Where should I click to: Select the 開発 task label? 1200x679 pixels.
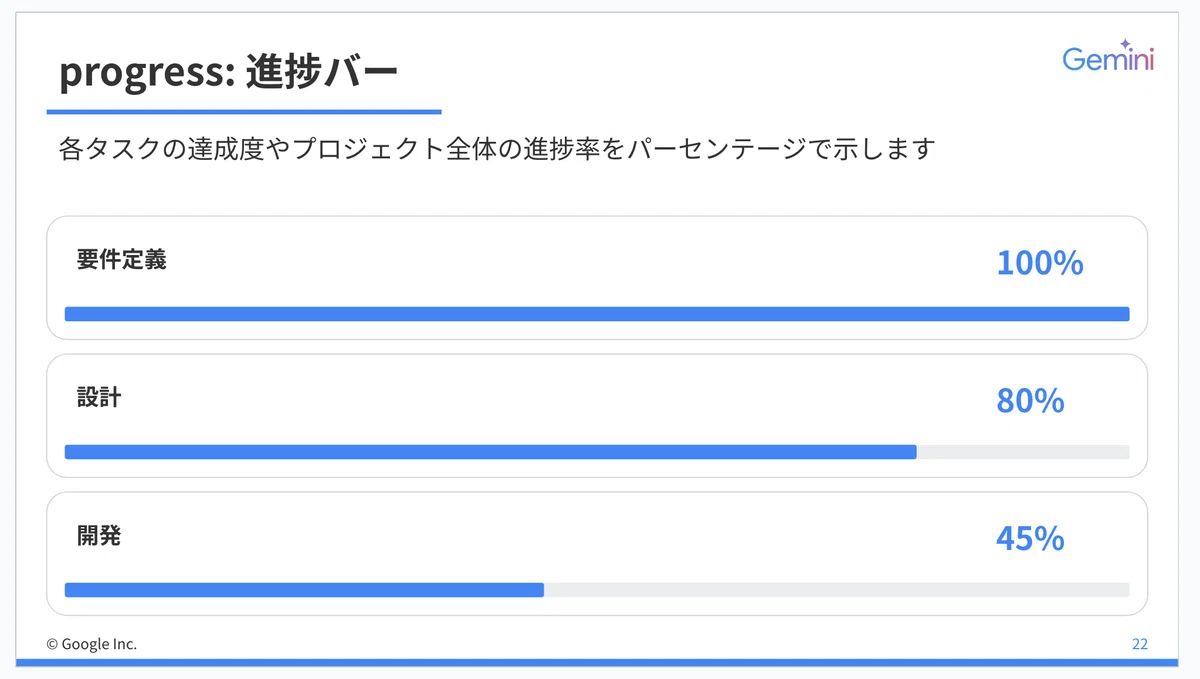[x=99, y=536]
